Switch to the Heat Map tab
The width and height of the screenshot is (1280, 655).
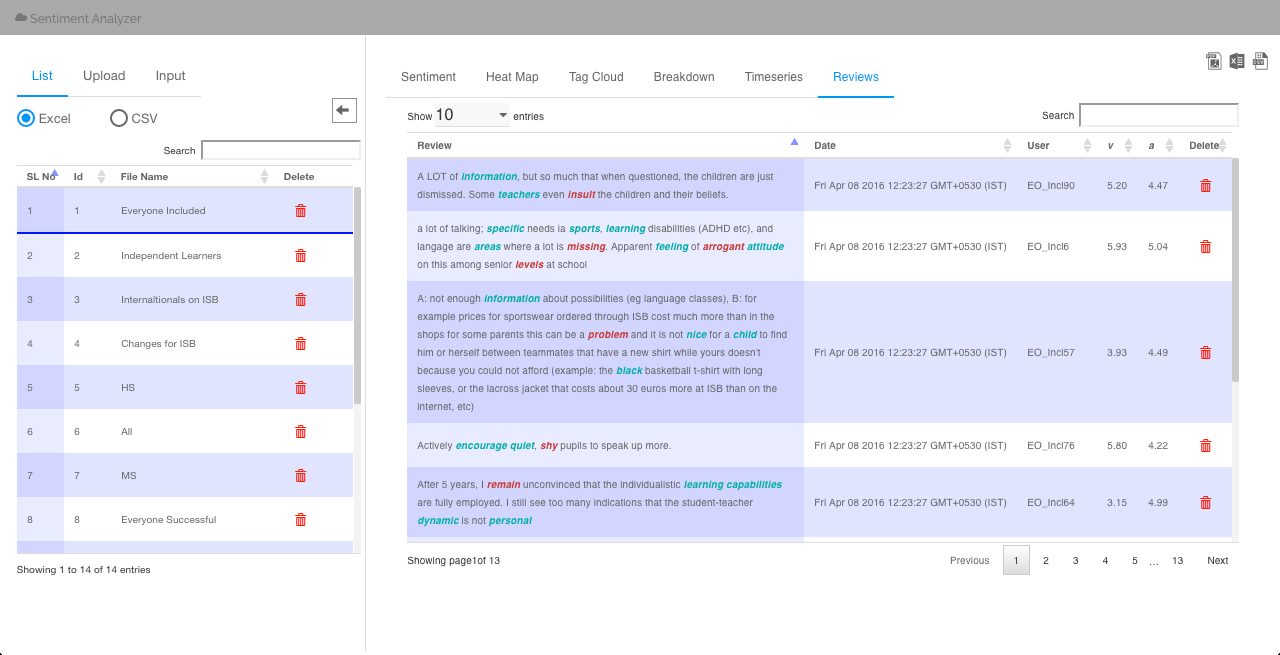(x=512, y=77)
